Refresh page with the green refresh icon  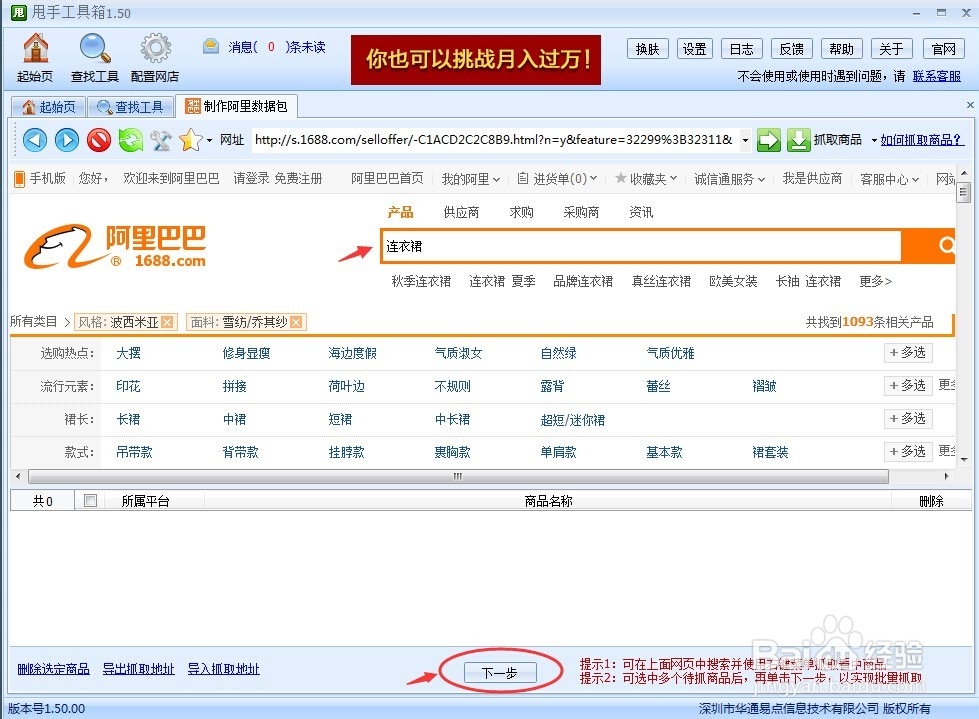tap(130, 140)
